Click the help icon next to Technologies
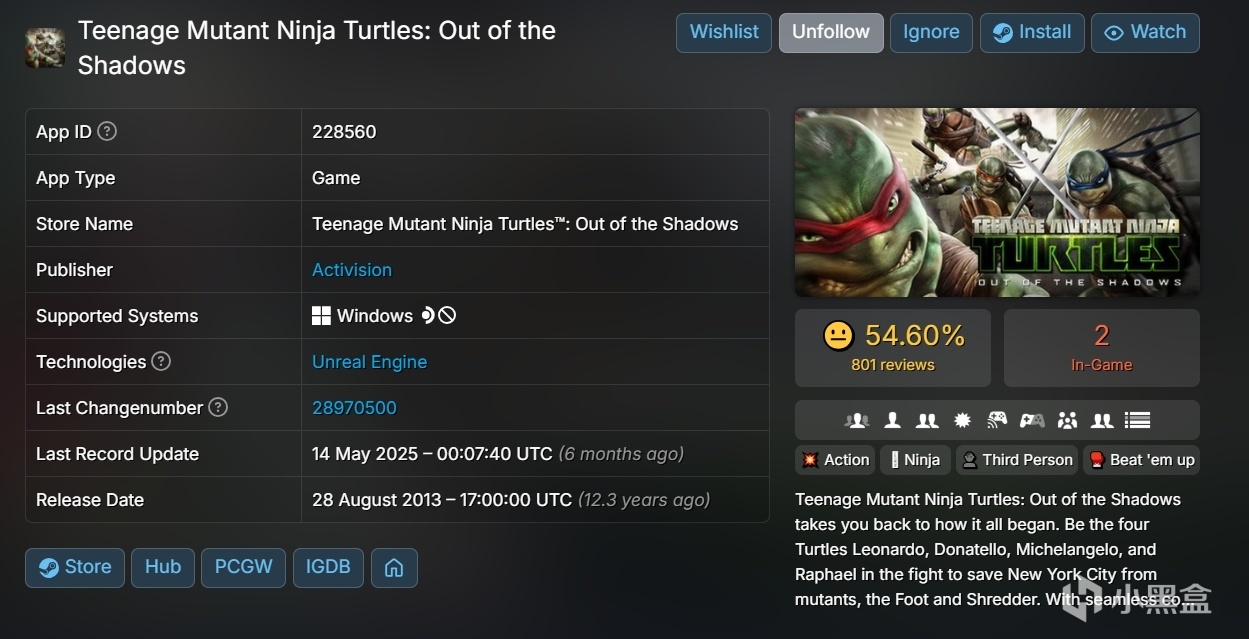Image resolution: width=1249 pixels, height=639 pixels. [161, 361]
